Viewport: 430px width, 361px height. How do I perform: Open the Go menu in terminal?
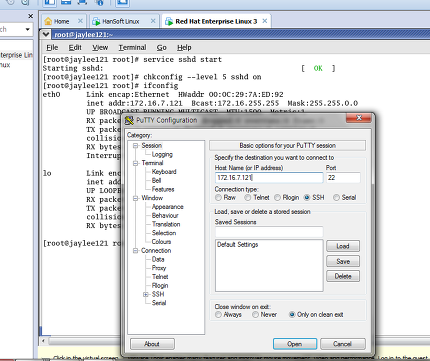pos(162,48)
